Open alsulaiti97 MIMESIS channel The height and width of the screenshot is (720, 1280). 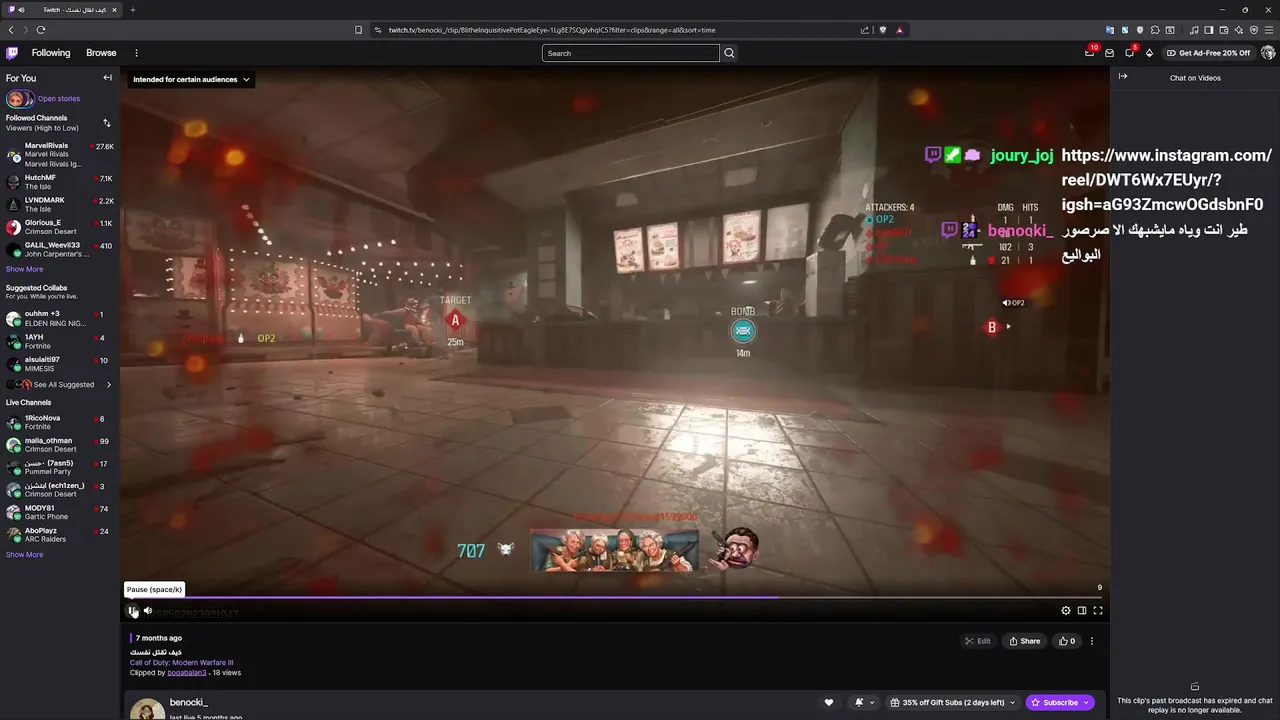60,364
